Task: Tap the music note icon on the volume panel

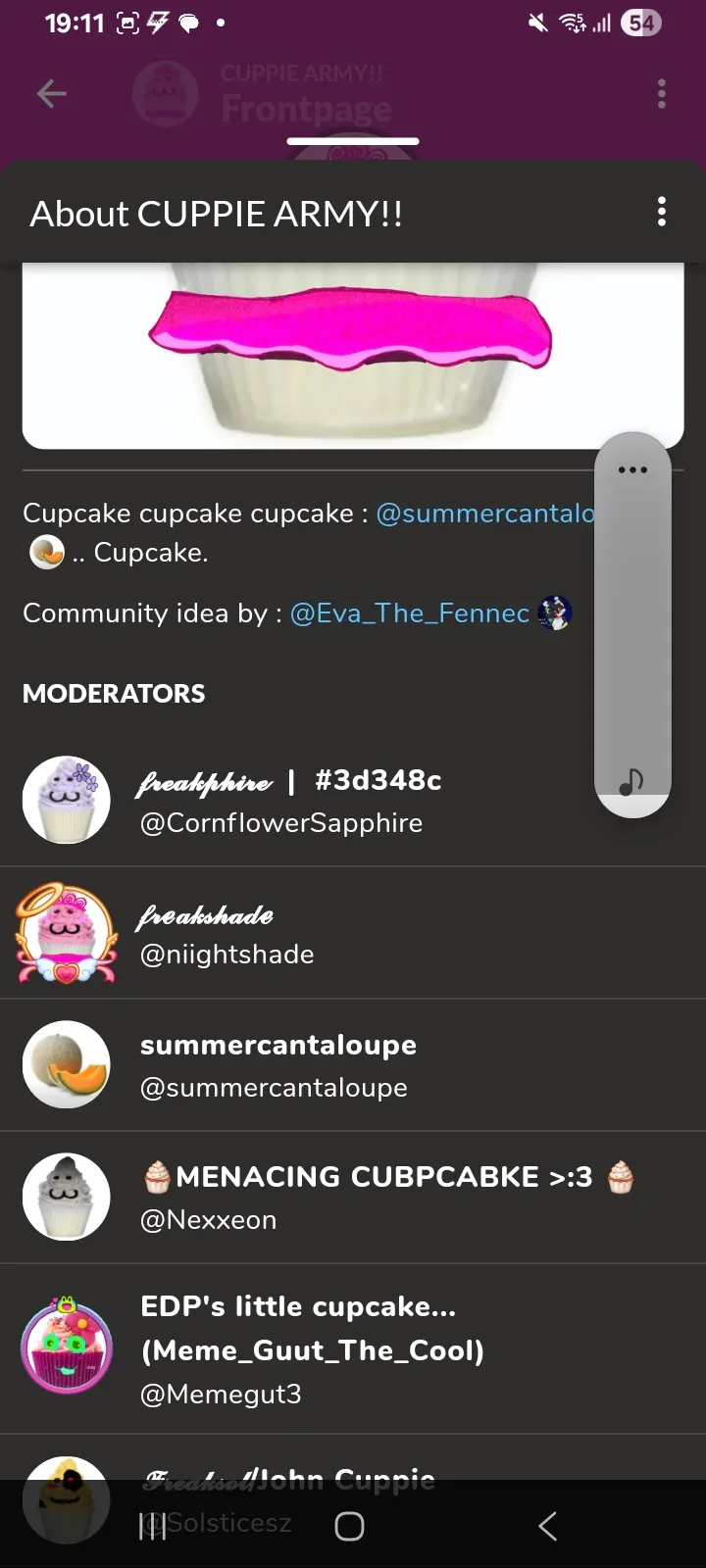Action: [632, 781]
